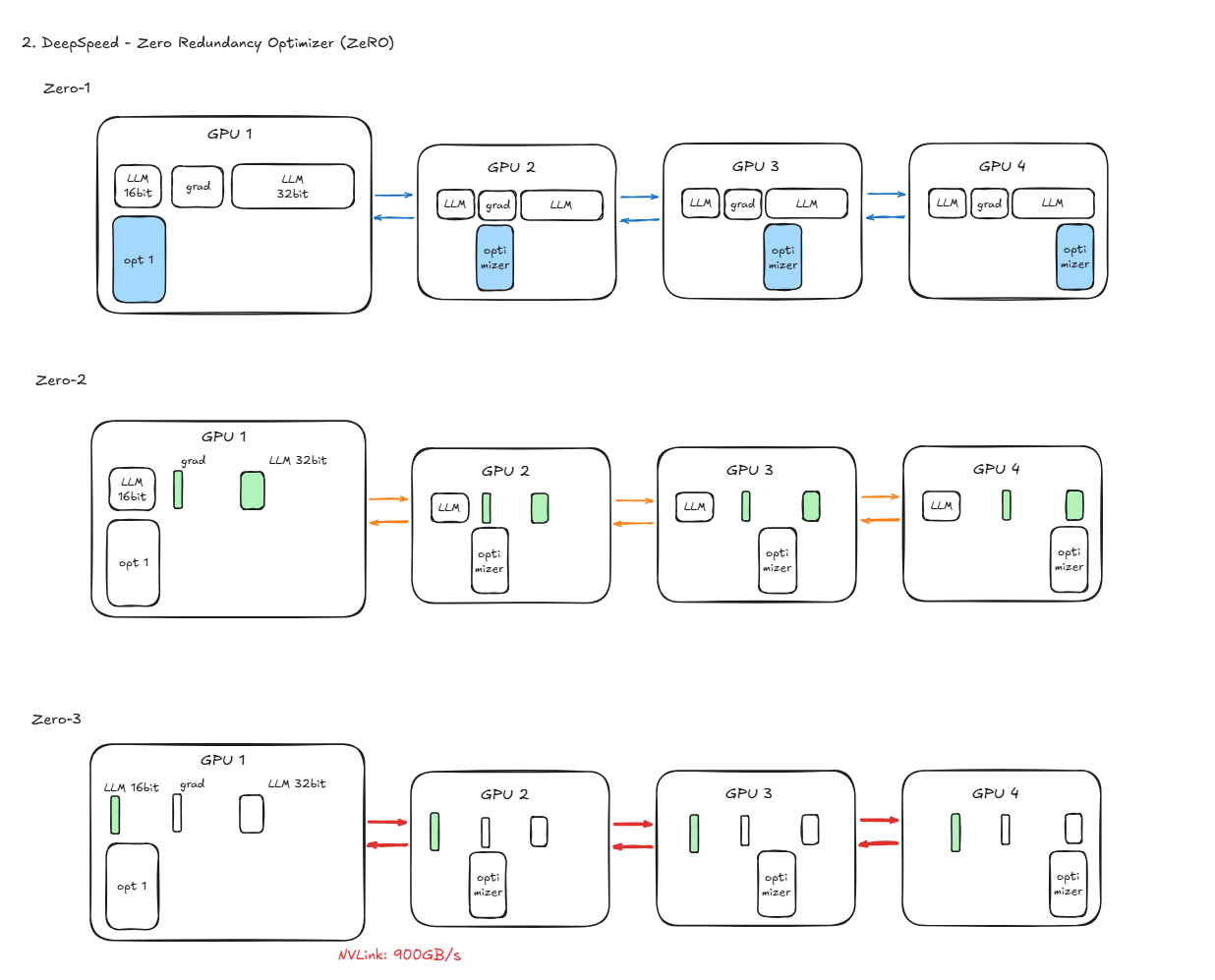Click the LLM 16bit label in Zero-3 GPU 1
The image size is (1215, 980).
point(132,787)
